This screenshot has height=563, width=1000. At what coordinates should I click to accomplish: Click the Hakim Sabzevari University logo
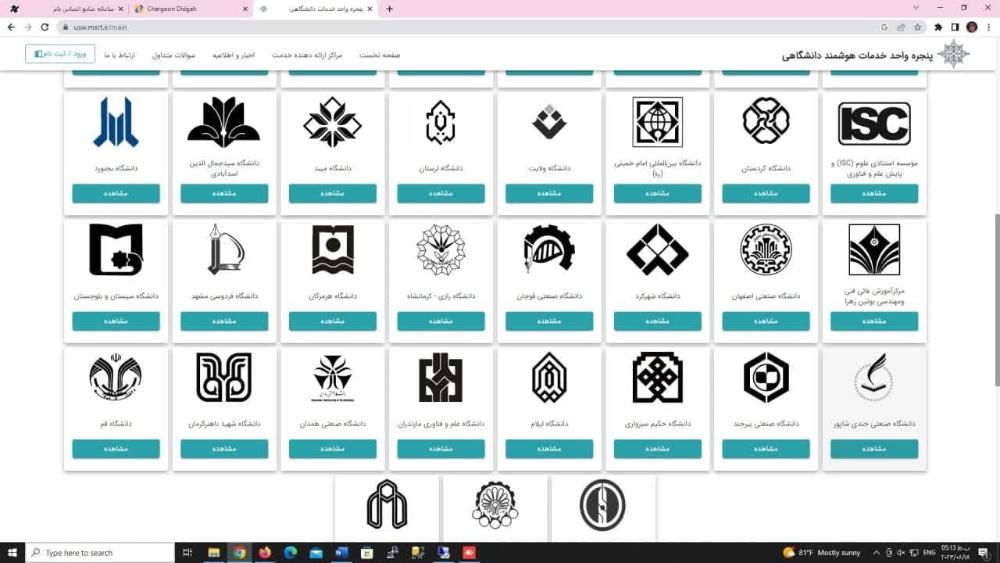pos(658,379)
